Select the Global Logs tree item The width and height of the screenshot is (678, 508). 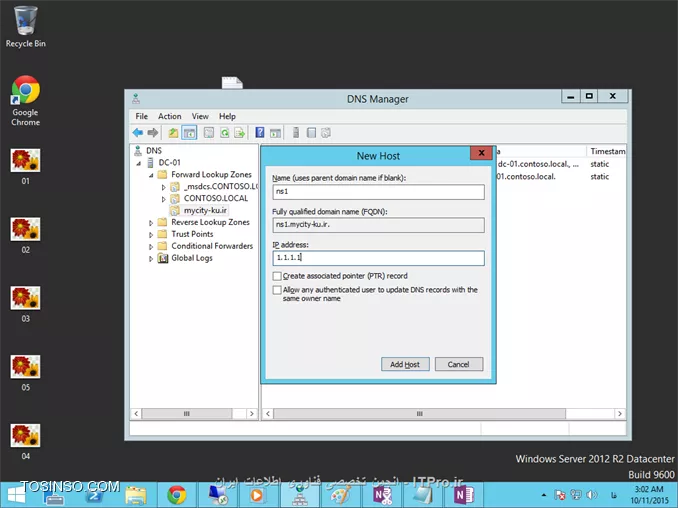tap(192, 258)
